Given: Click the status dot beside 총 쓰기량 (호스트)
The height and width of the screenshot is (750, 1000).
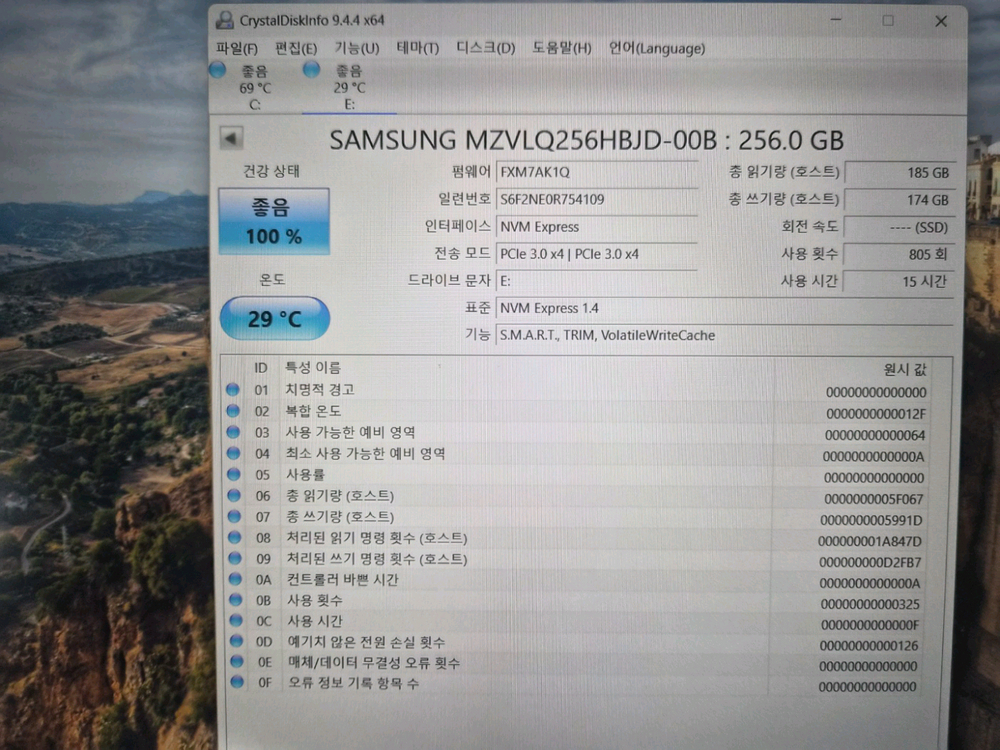Looking at the screenshot, I should point(234,517).
